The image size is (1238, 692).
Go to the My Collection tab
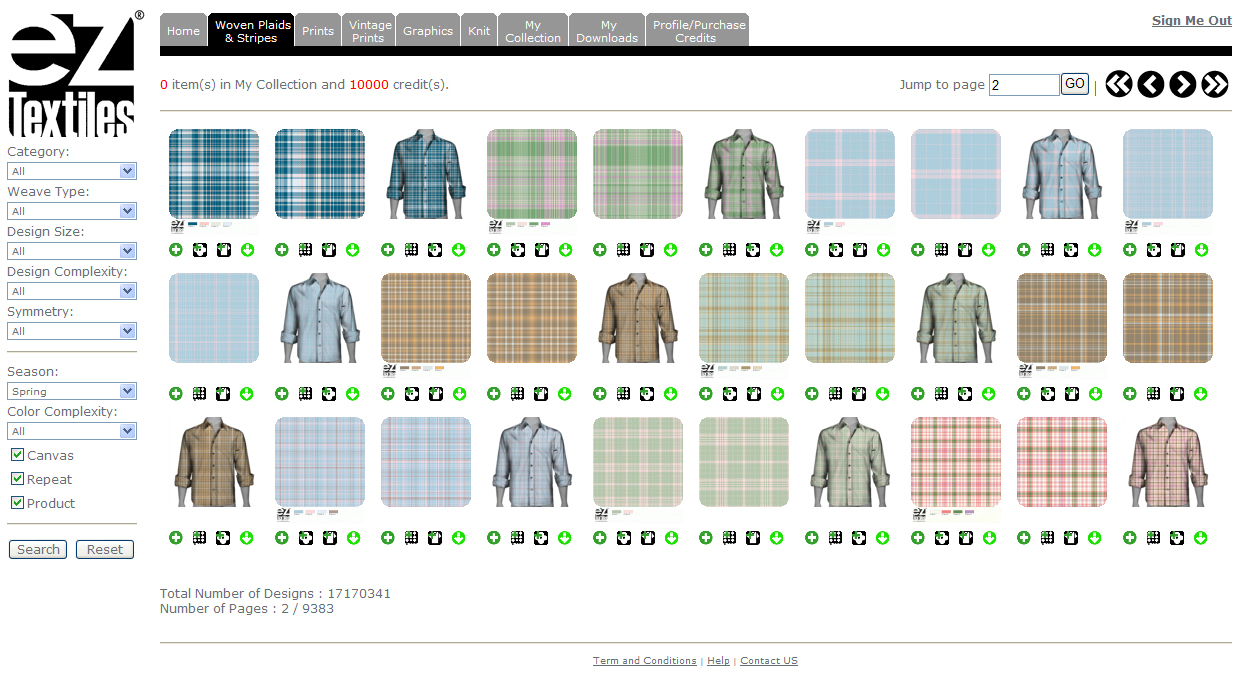tap(533, 30)
